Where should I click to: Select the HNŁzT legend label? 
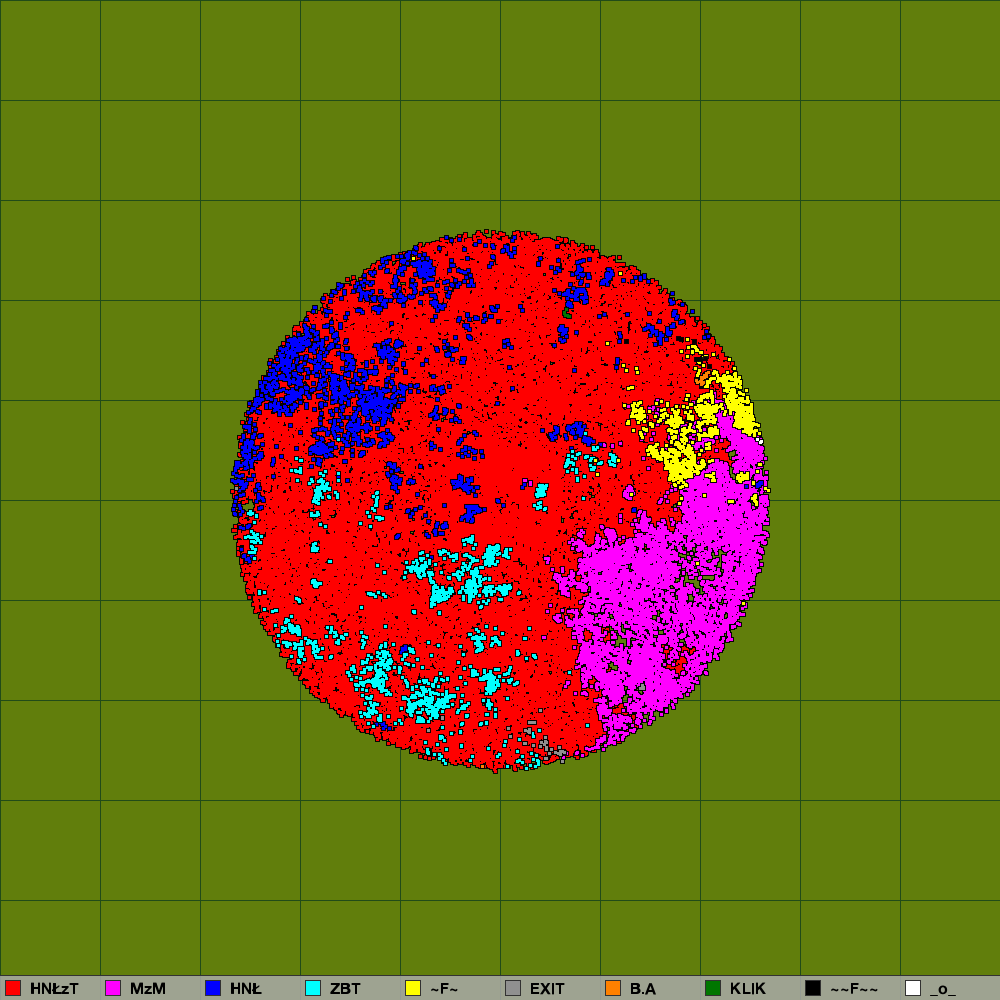(54, 989)
